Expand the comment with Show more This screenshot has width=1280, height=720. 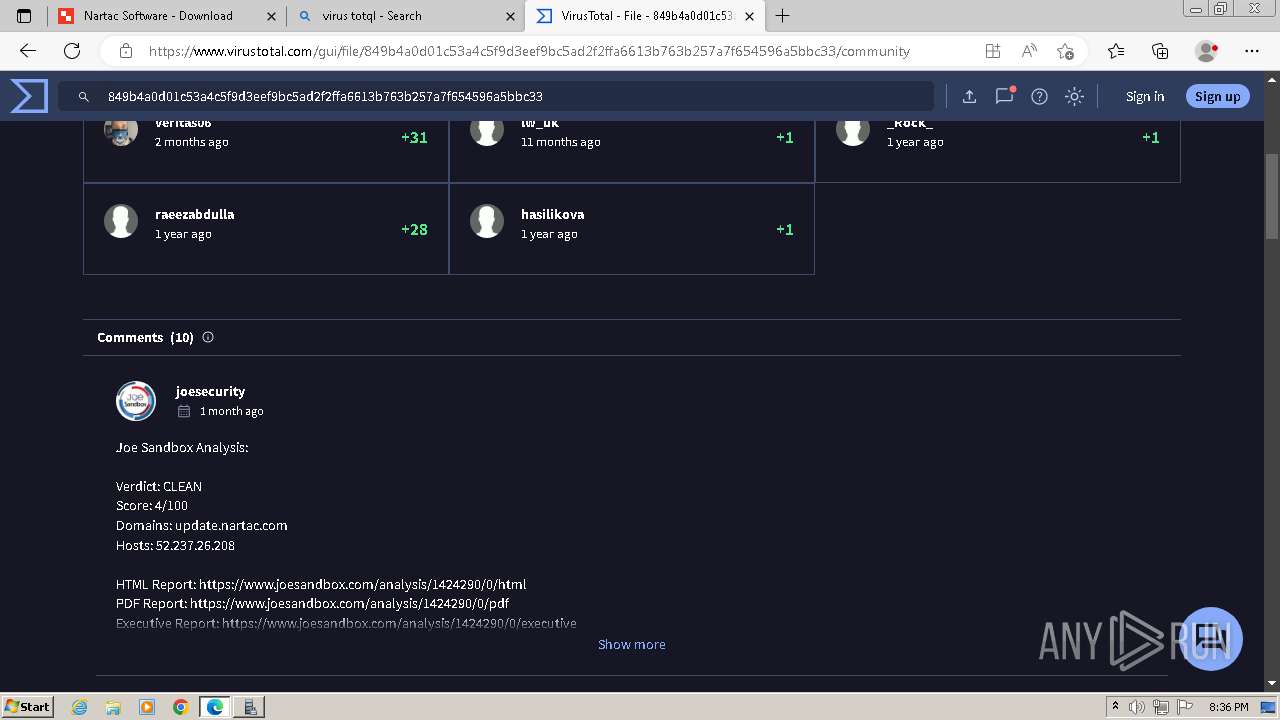[x=631, y=644]
